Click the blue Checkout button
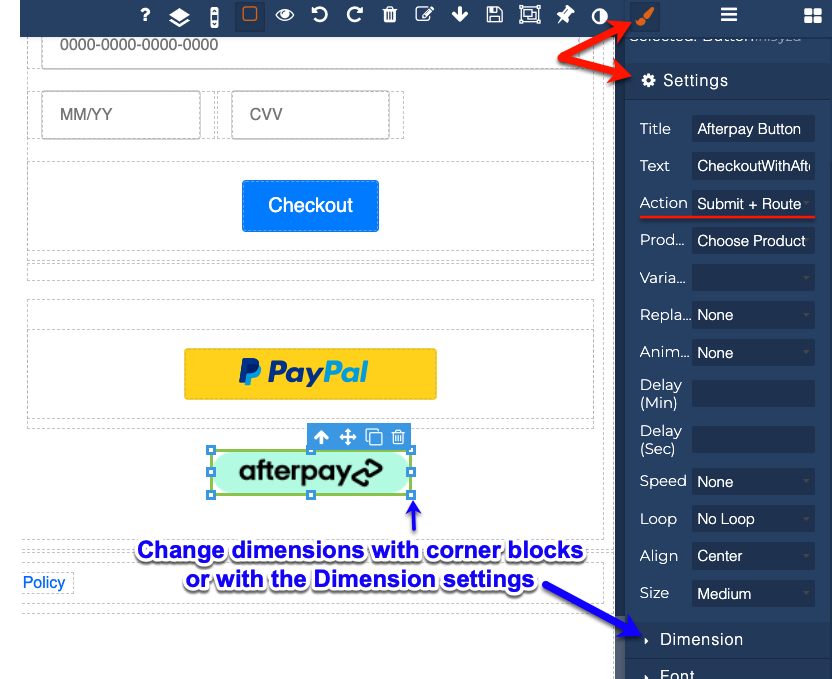The width and height of the screenshot is (832, 679). pos(310,206)
